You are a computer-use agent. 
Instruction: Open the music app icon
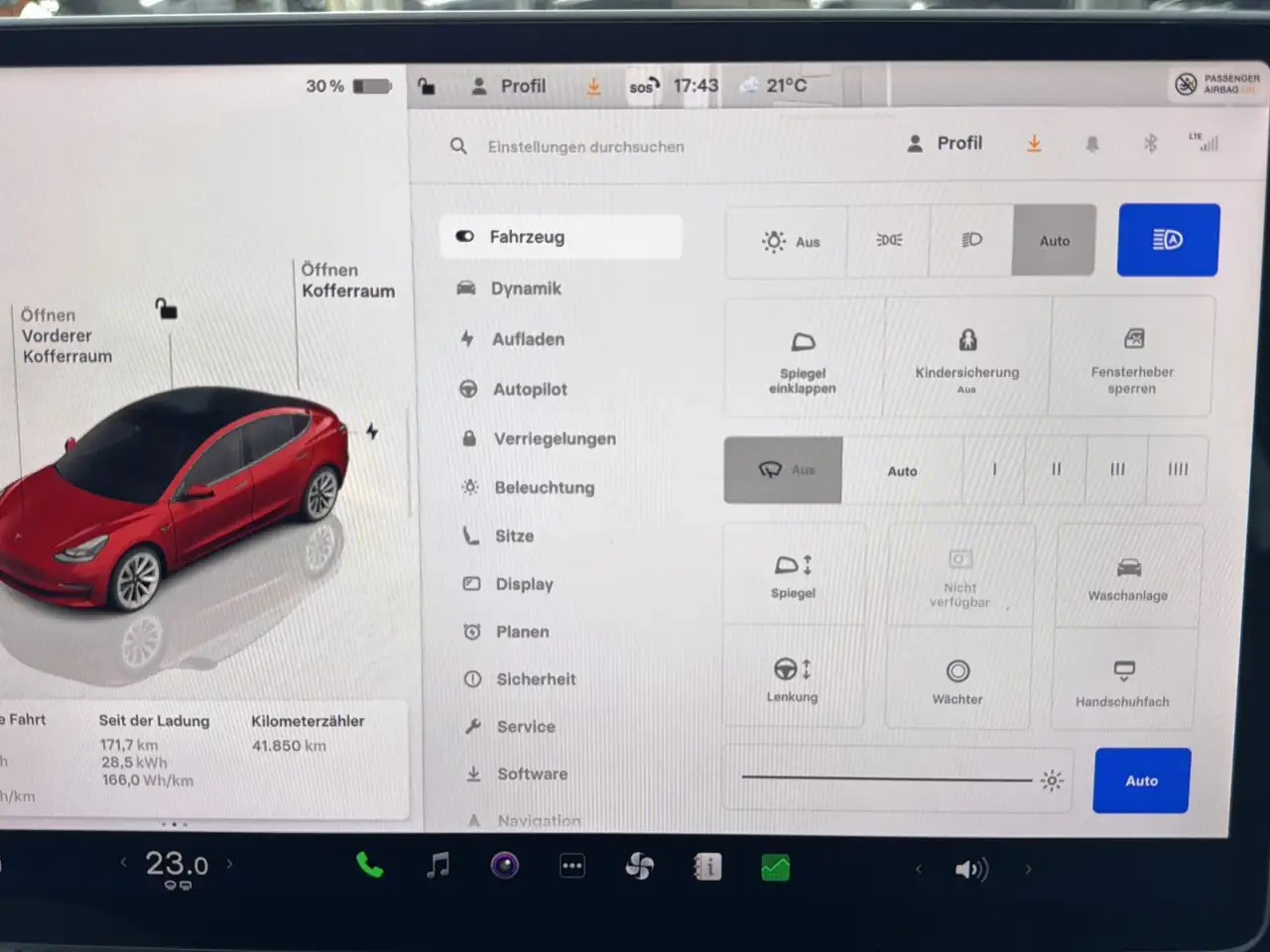pyautogui.click(x=438, y=866)
